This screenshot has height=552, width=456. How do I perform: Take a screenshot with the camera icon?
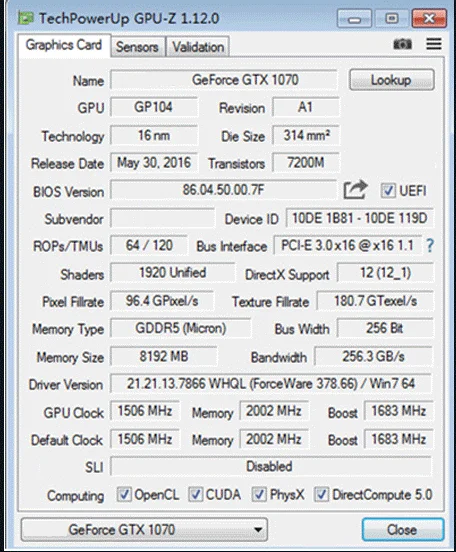pyautogui.click(x=402, y=44)
